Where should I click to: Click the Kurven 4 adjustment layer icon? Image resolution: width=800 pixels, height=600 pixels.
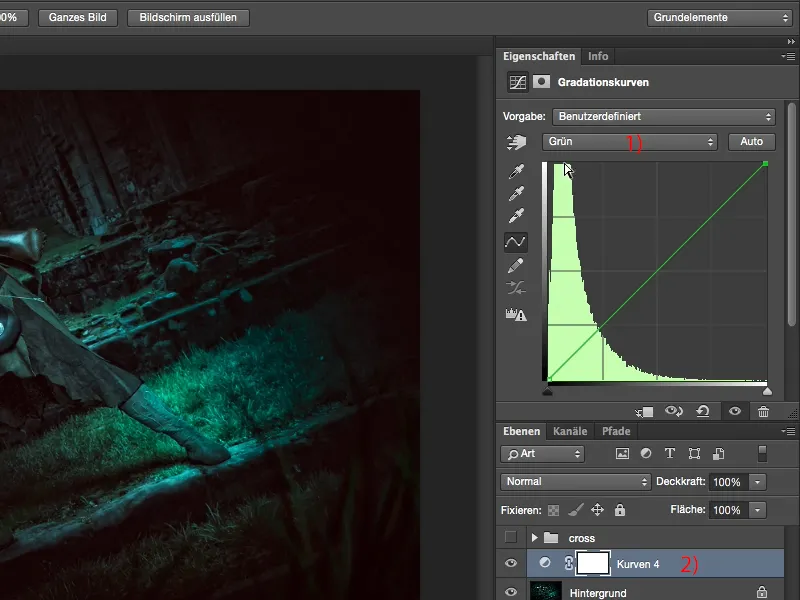(545, 563)
